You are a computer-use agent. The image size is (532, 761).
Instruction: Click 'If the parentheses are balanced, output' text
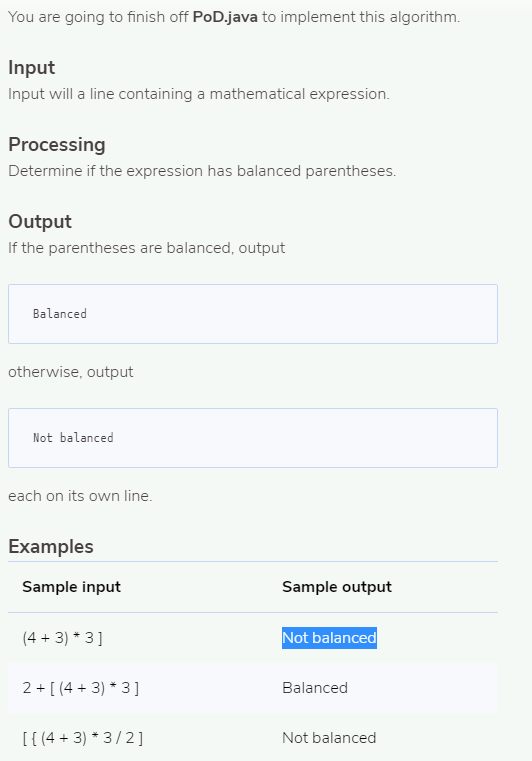click(x=147, y=248)
